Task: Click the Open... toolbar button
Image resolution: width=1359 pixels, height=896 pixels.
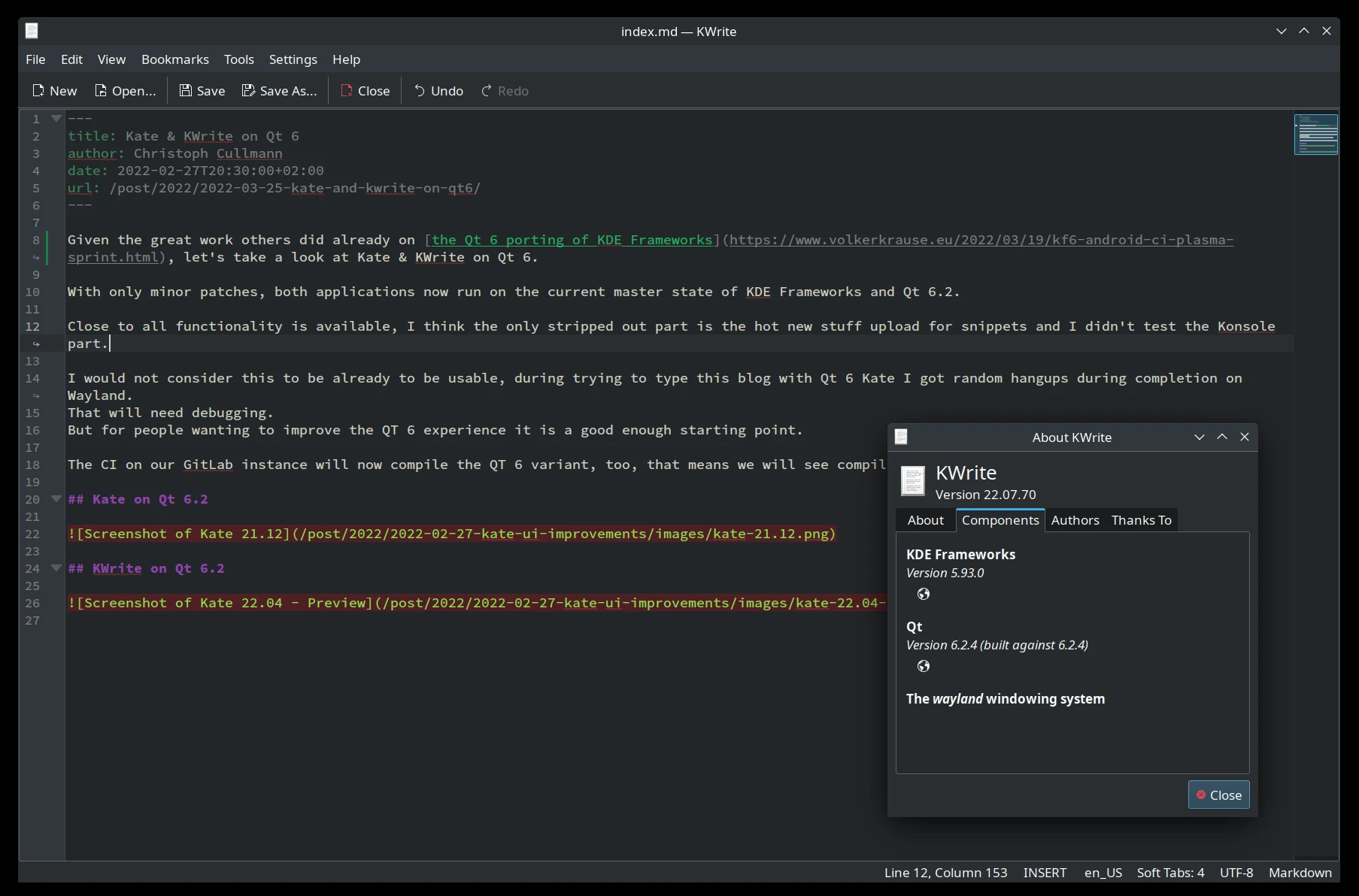Action: (x=125, y=91)
